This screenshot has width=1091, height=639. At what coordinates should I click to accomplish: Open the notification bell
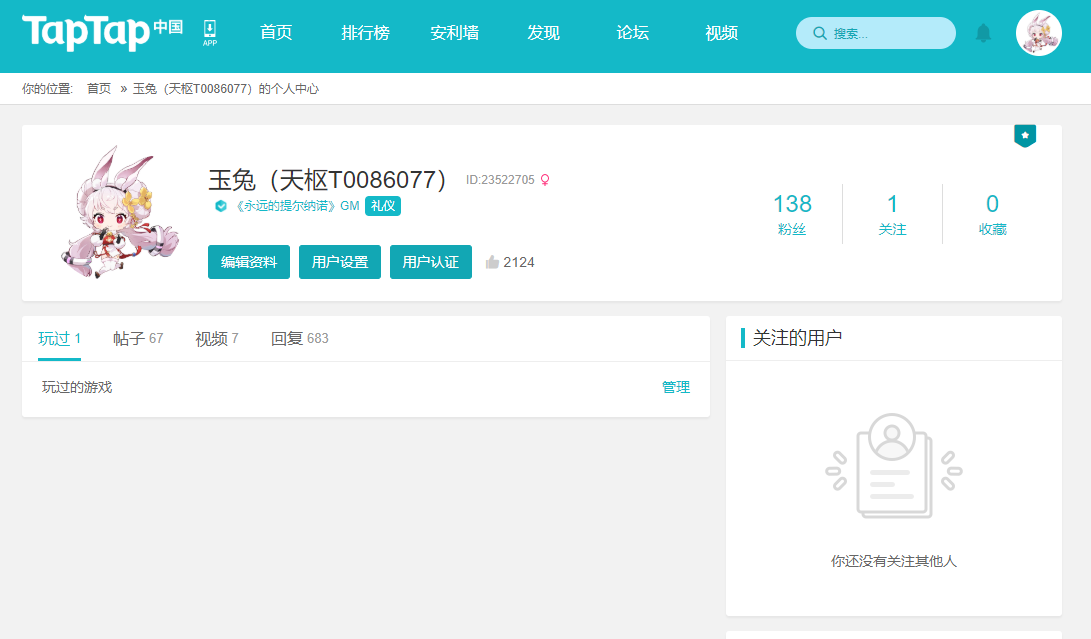click(x=983, y=33)
